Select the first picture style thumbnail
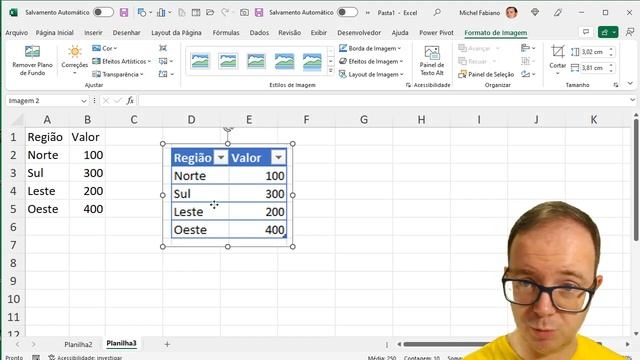 coord(200,61)
